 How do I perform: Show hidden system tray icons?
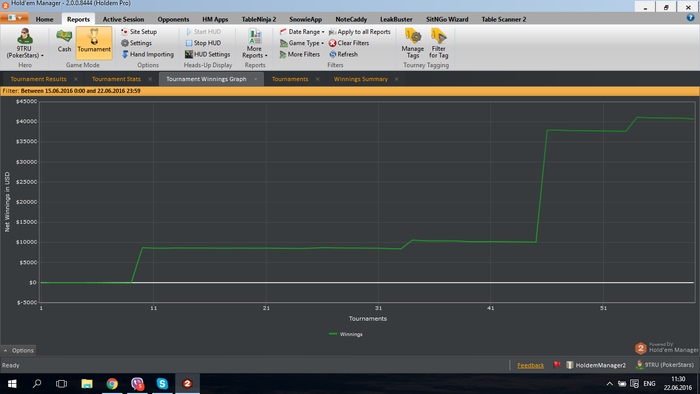609,384
